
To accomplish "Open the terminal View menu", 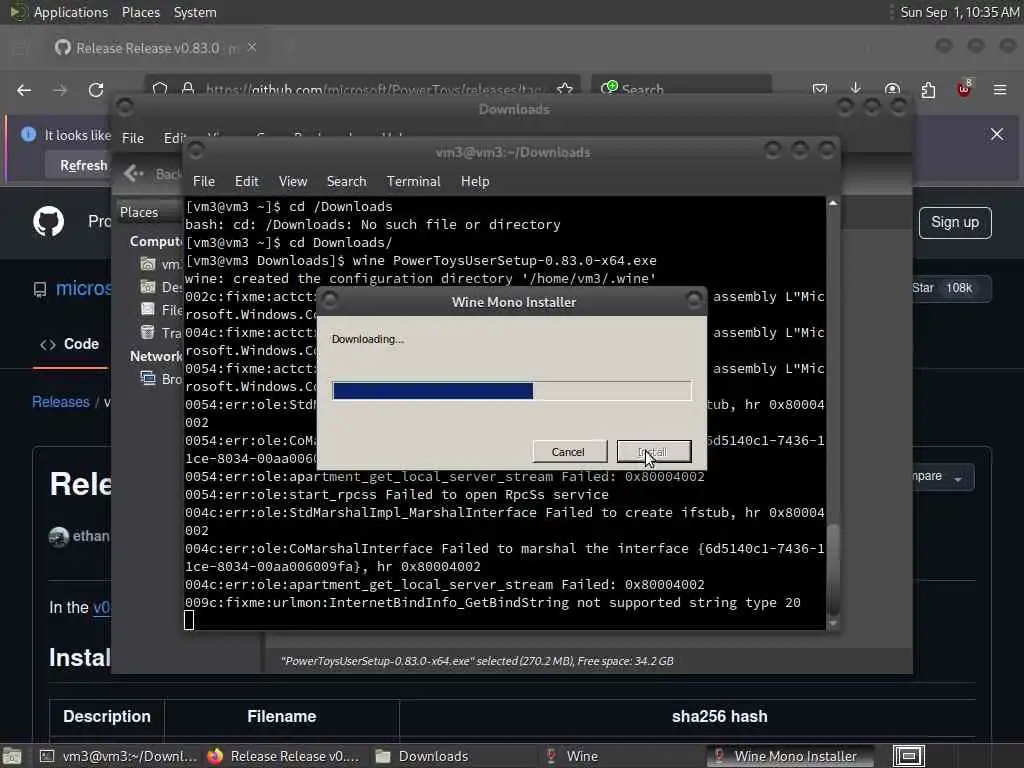I will point(293,182).
